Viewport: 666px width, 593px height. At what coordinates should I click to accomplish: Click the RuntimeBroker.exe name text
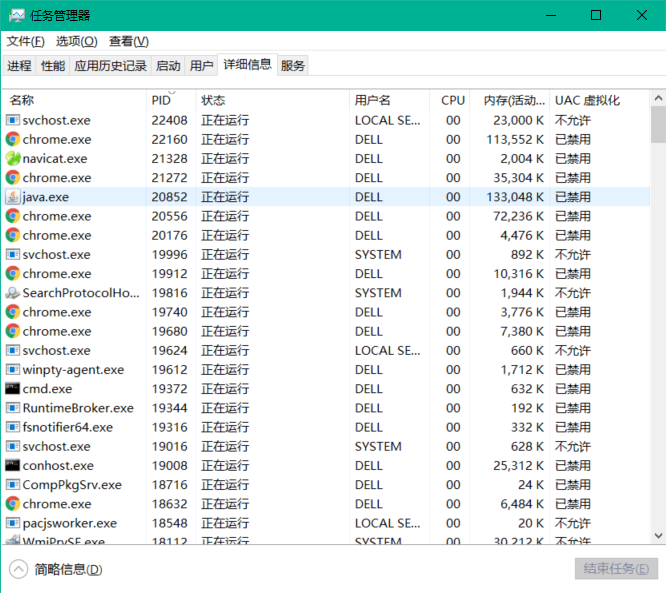pos(78,408)
